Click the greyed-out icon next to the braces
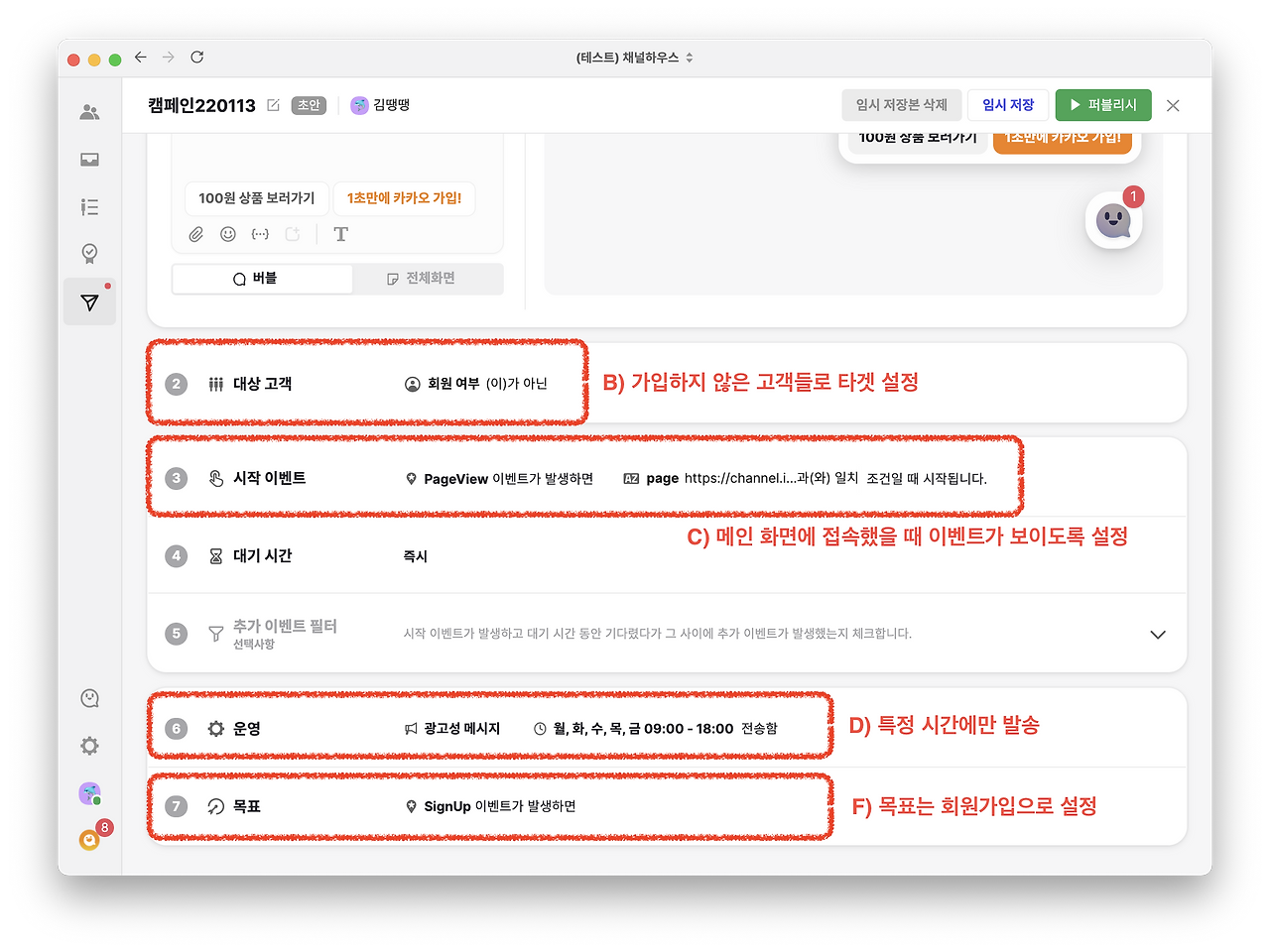1270x952 pixels. [x=293, y=234]
